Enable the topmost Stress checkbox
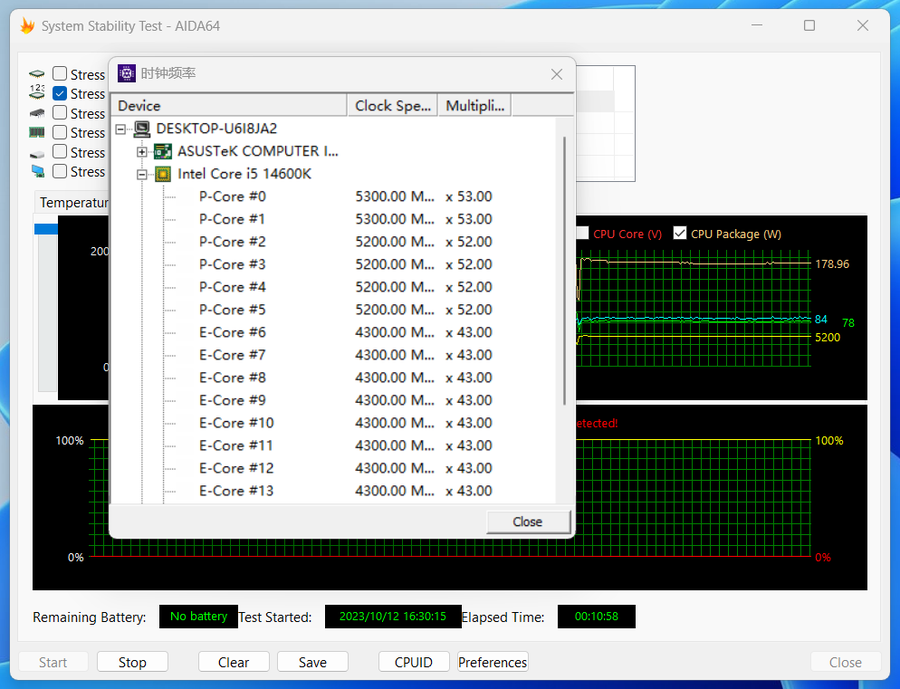This screenshot has width=900, height=689. point(60,74)
